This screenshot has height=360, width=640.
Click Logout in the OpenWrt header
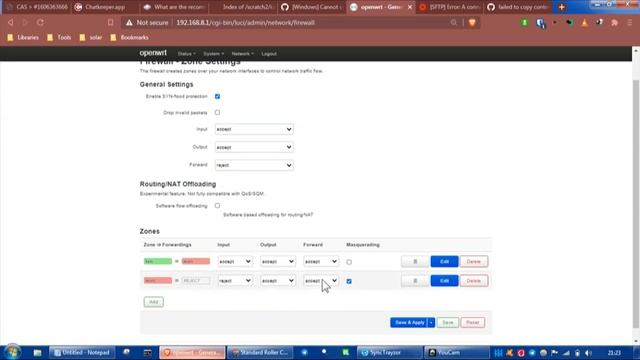269,54
